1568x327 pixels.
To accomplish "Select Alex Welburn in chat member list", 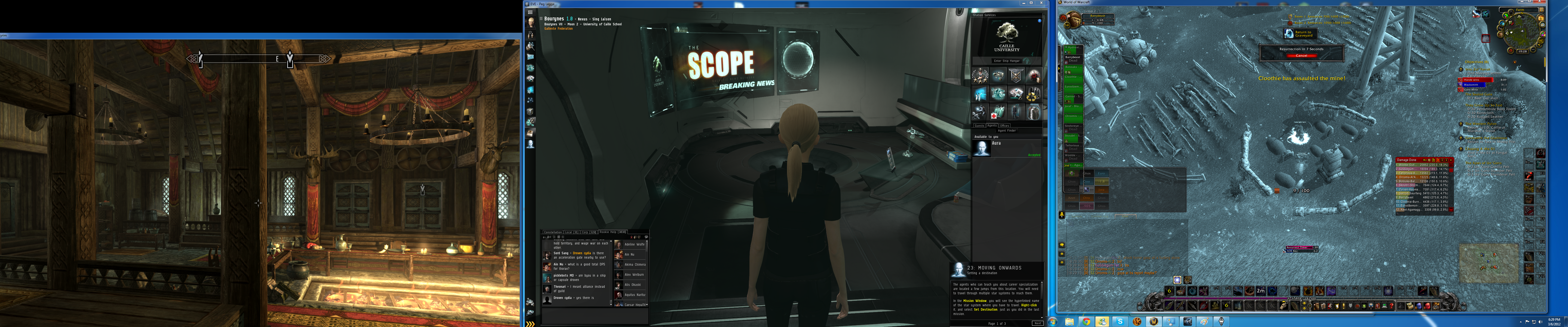I will click(630, 275).
